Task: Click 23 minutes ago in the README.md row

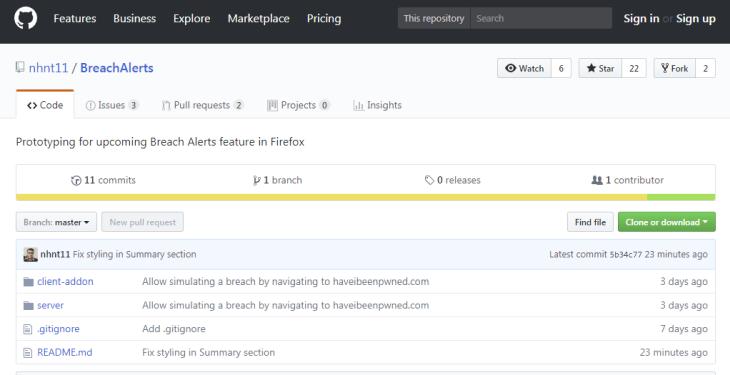Action: click(x=674, y=353)
